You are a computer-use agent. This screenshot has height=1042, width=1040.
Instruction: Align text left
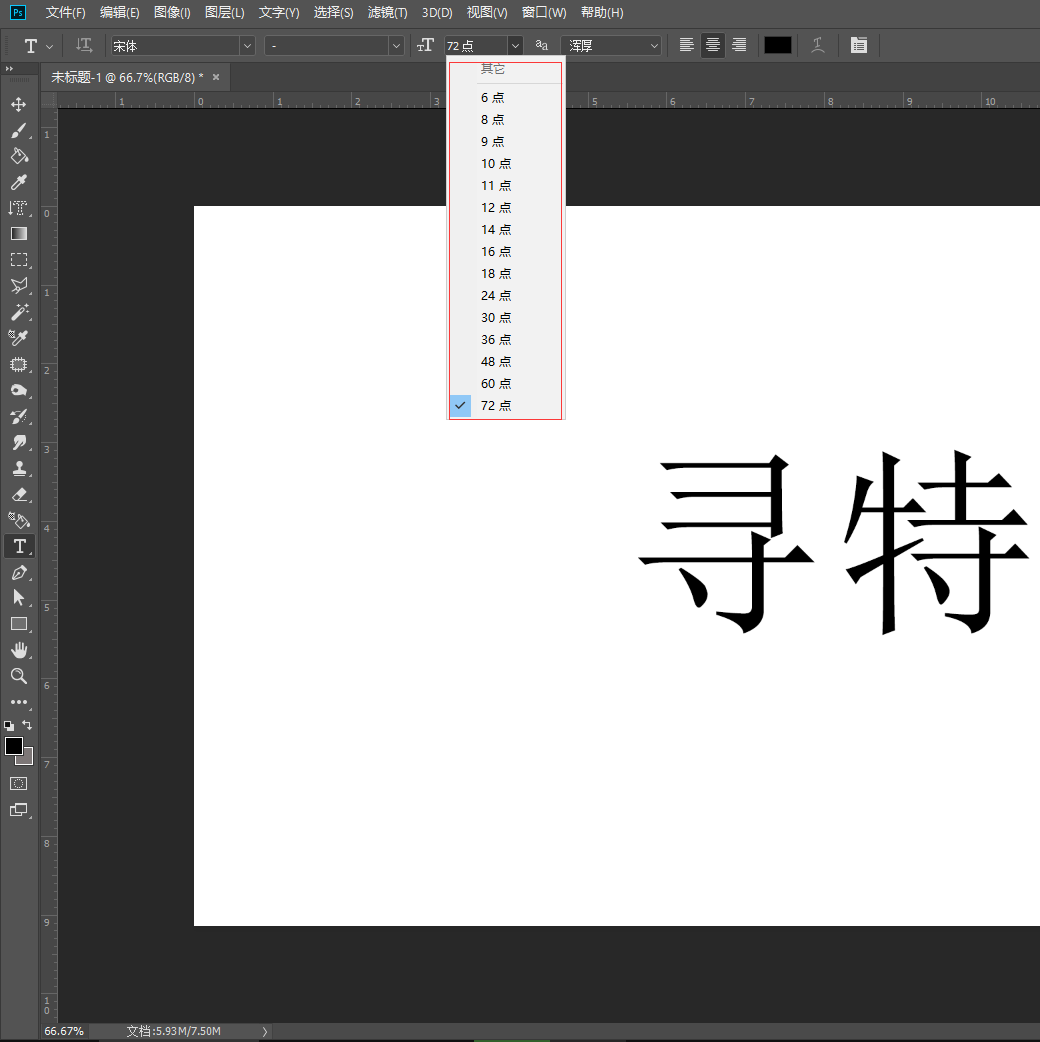(686, 45)
